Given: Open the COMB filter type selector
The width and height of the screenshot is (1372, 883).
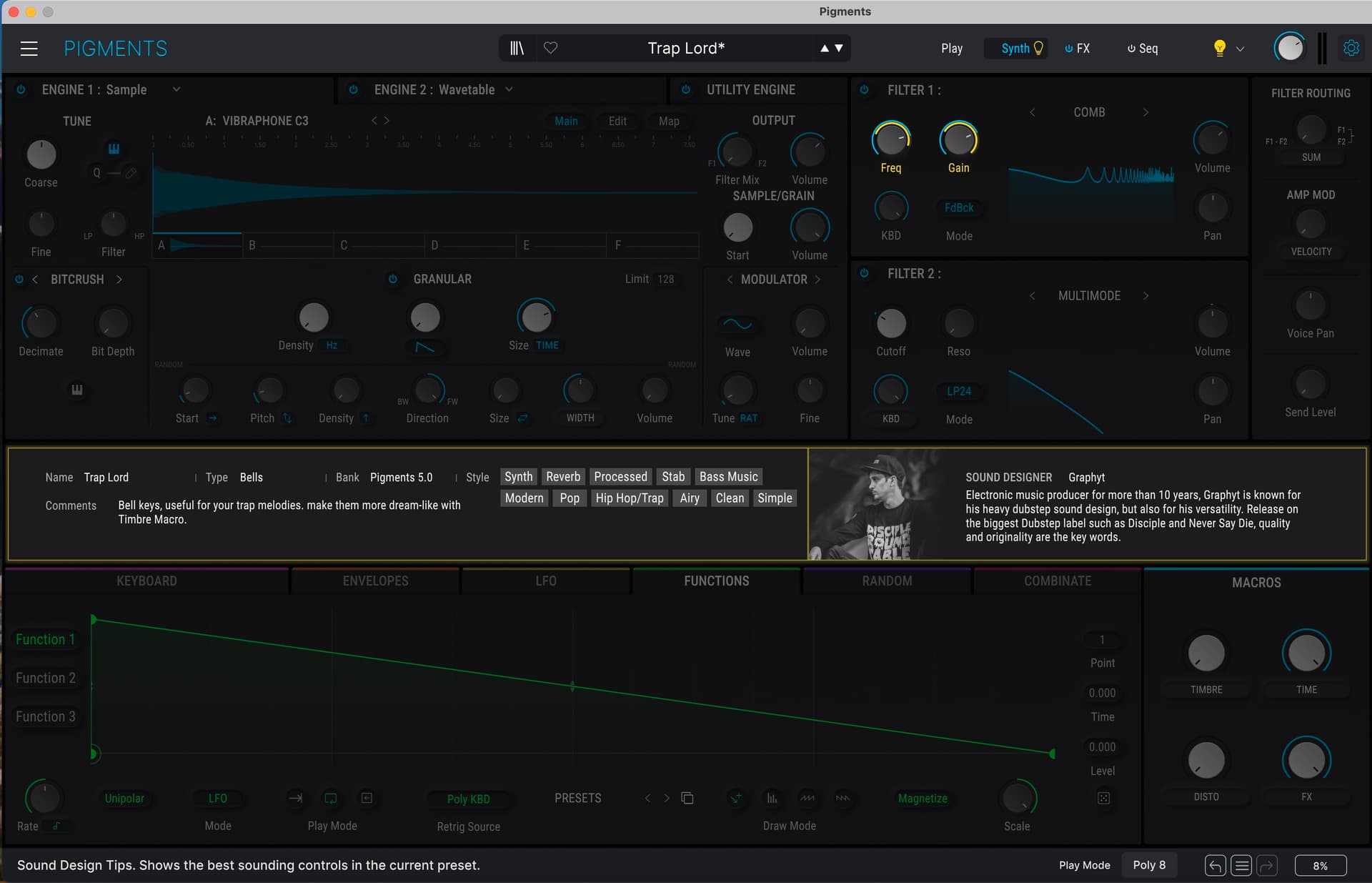Looking at the screenshot, I should 1089,112.
